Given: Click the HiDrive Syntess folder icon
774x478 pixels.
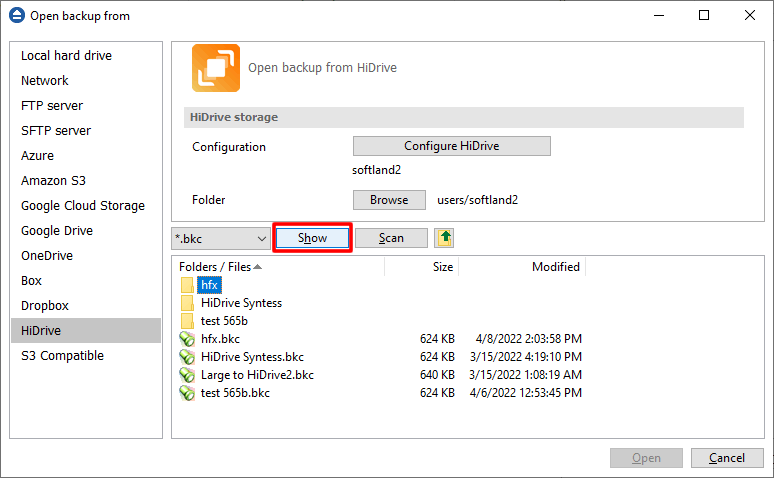Looking at the screenshot, I should 187,303.
